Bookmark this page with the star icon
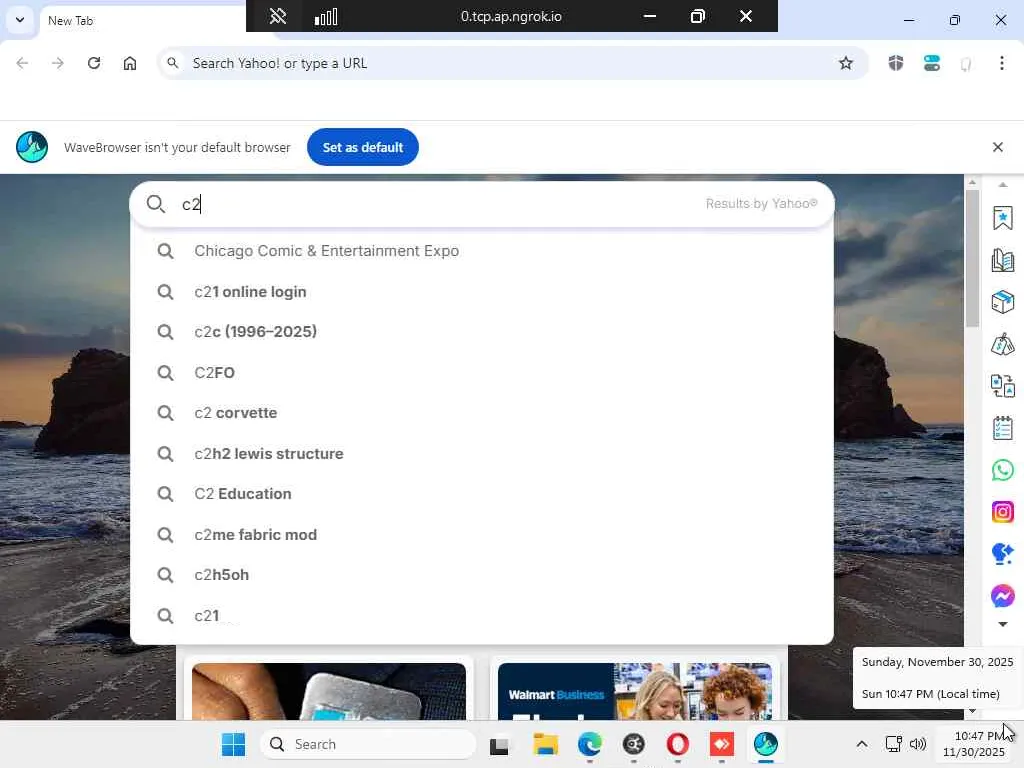 pos(846,63)
